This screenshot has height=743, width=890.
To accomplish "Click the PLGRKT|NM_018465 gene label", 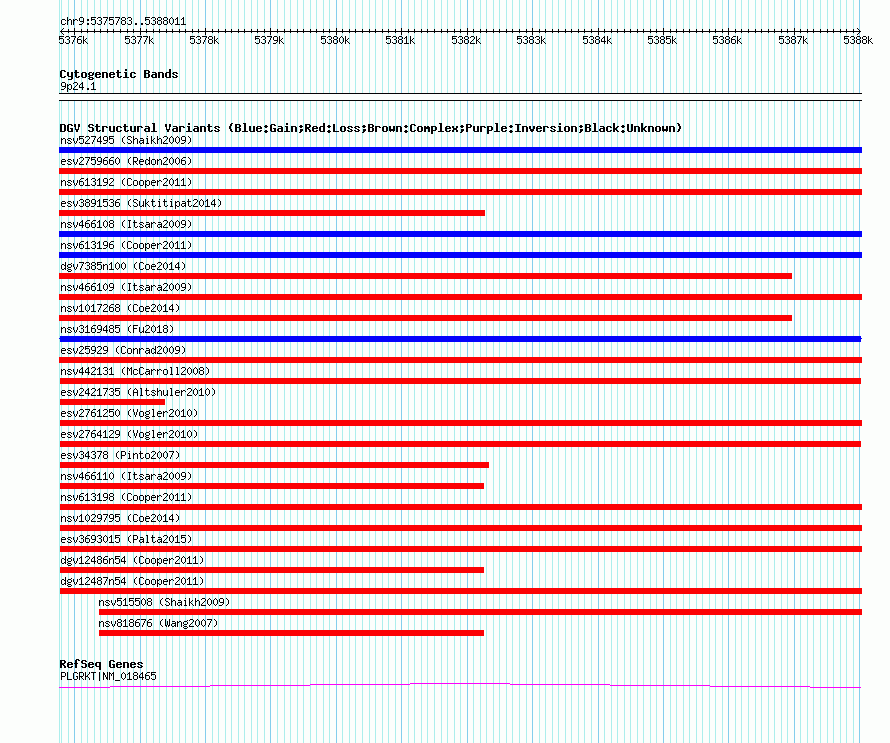I will [x=108, y=677].
